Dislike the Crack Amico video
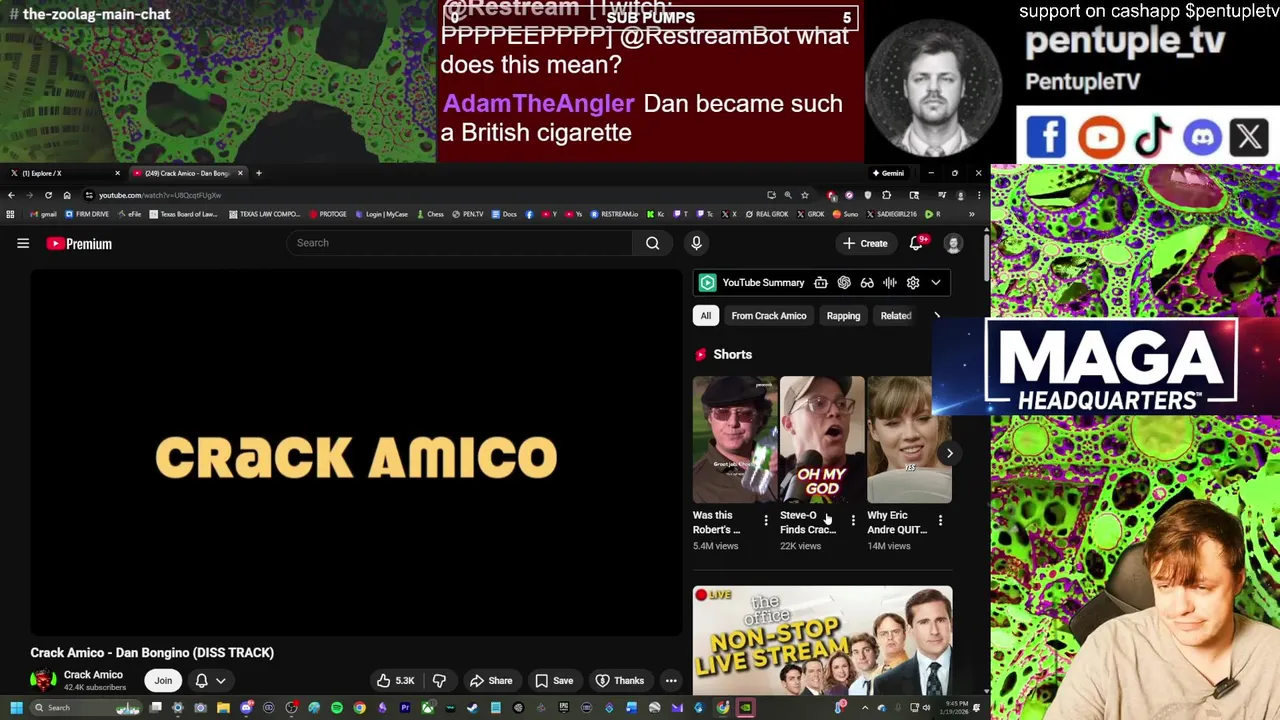1280x720 pixels. pos(439,681)
